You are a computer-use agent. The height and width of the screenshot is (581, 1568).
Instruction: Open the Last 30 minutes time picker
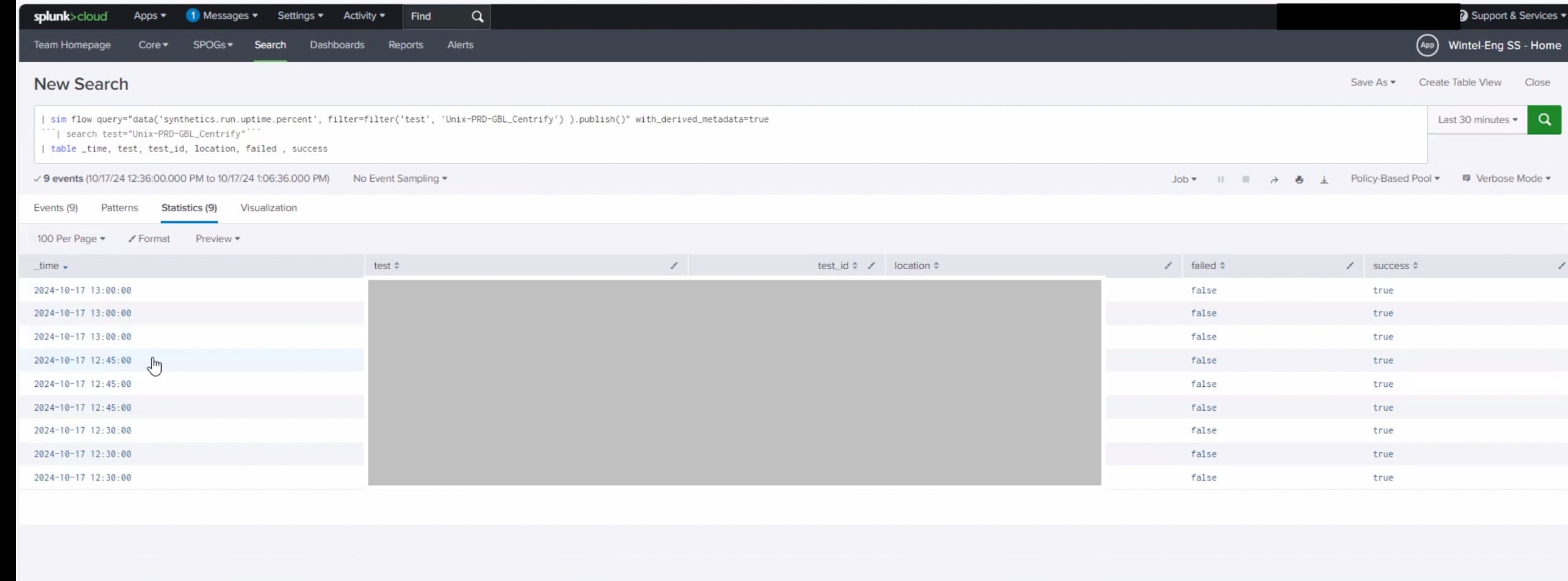coord(1477,120)
